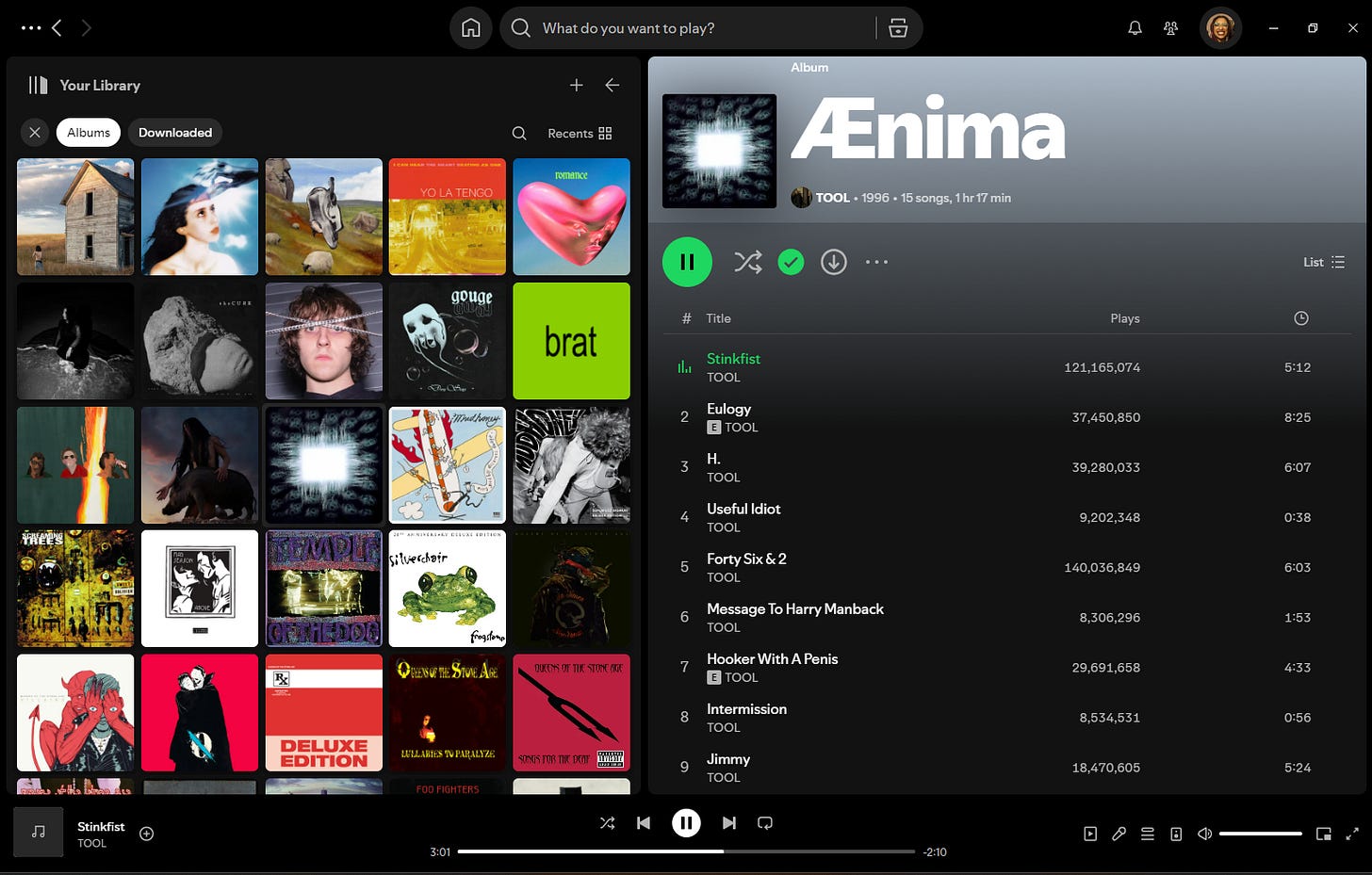Connect to a device
Viewport: 1372px width, 875px height.
1176,834
